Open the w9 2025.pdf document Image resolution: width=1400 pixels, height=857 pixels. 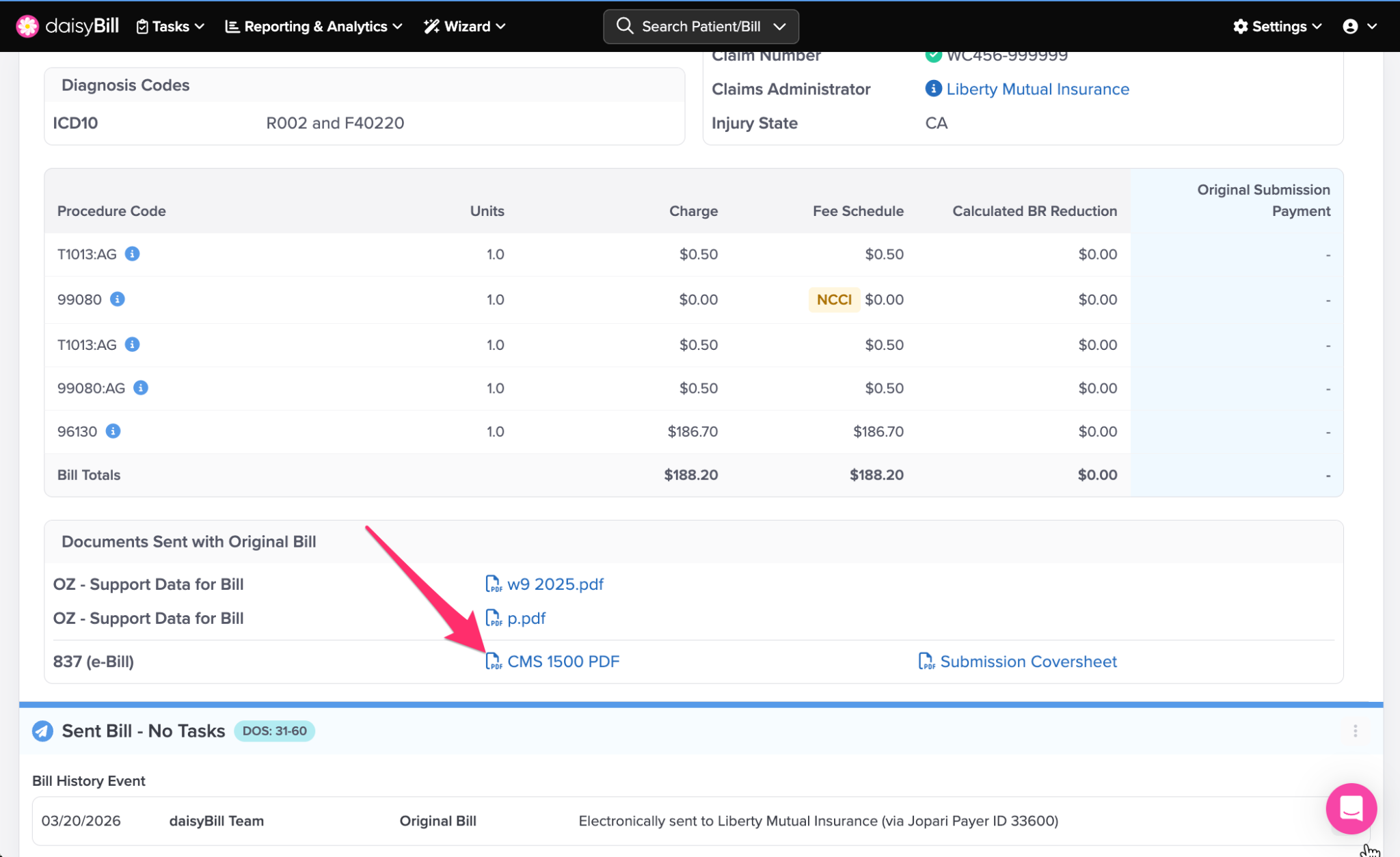point(554,584)
